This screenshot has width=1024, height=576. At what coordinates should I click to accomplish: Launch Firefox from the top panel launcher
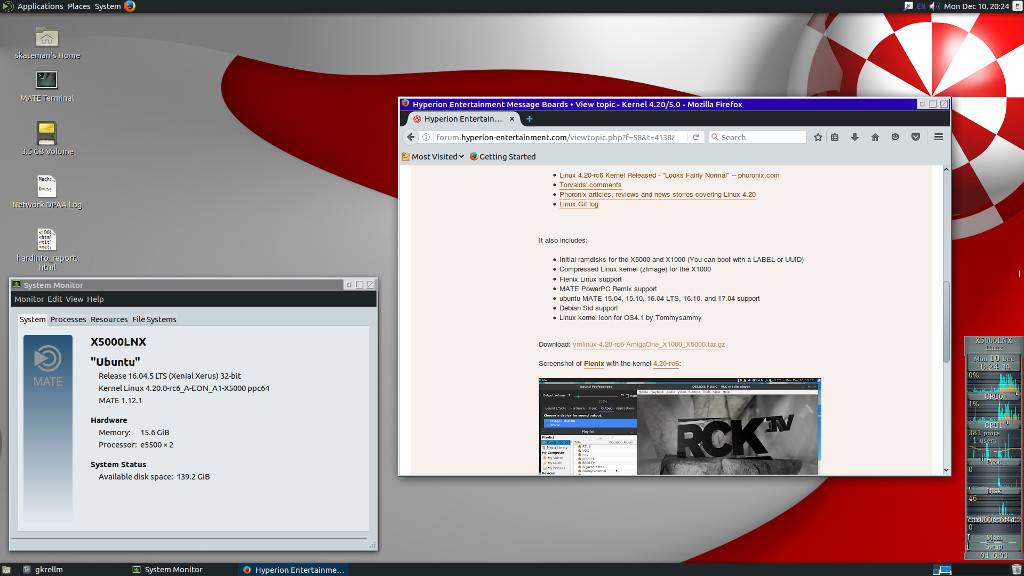pyautogui.click(x=129, y=7)
